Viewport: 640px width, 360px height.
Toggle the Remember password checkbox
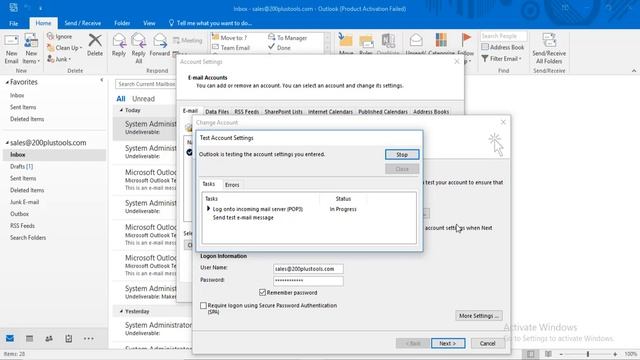(262, 293)
